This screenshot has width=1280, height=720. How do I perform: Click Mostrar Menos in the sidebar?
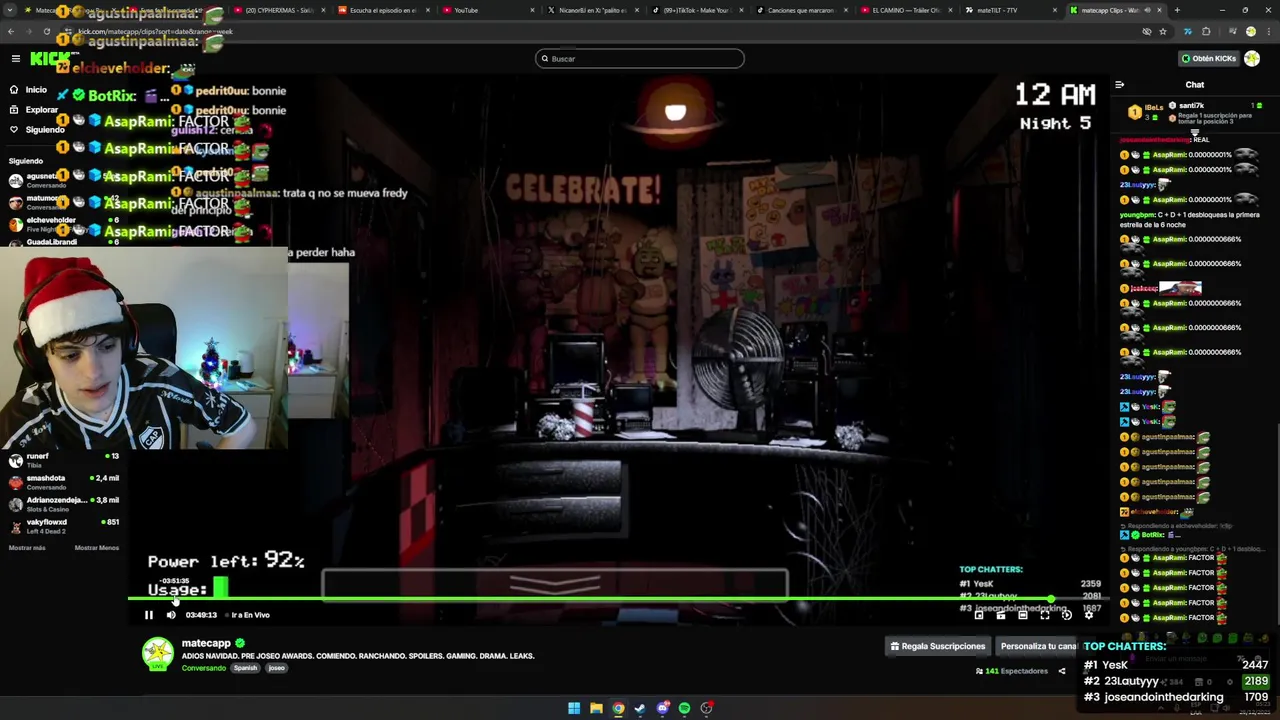pyautogui.click(x=97, y=548)
